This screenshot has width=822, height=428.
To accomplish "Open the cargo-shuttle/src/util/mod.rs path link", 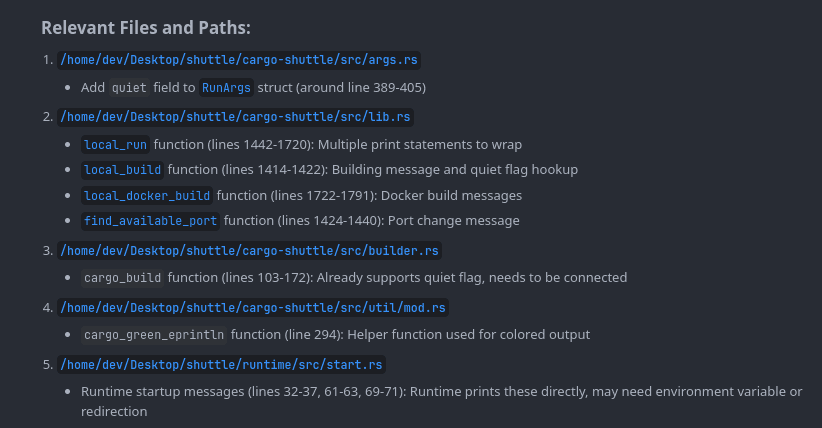I will tap(253, 307).
